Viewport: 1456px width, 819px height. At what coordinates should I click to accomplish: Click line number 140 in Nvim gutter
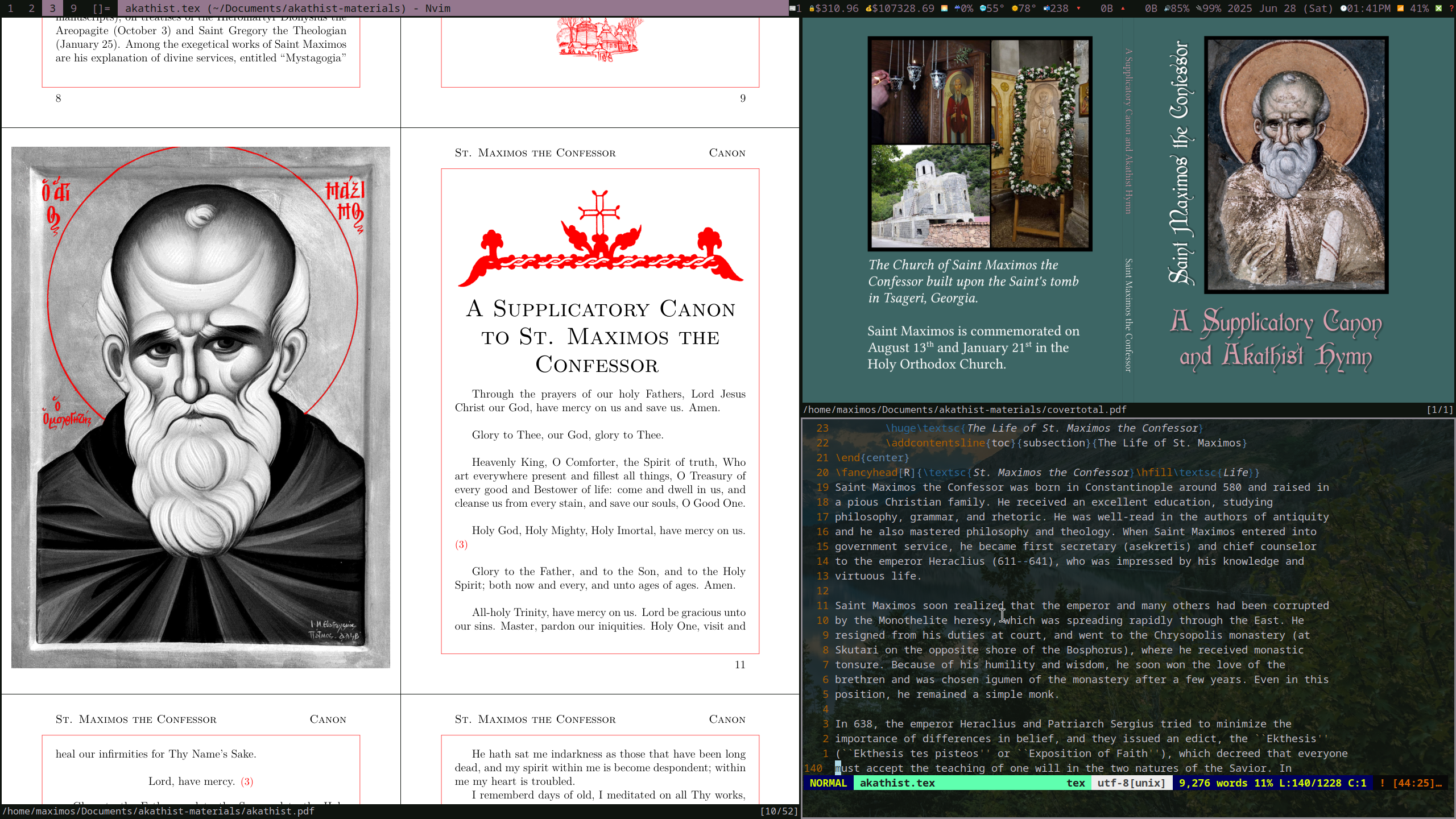[x=813, y=768]
